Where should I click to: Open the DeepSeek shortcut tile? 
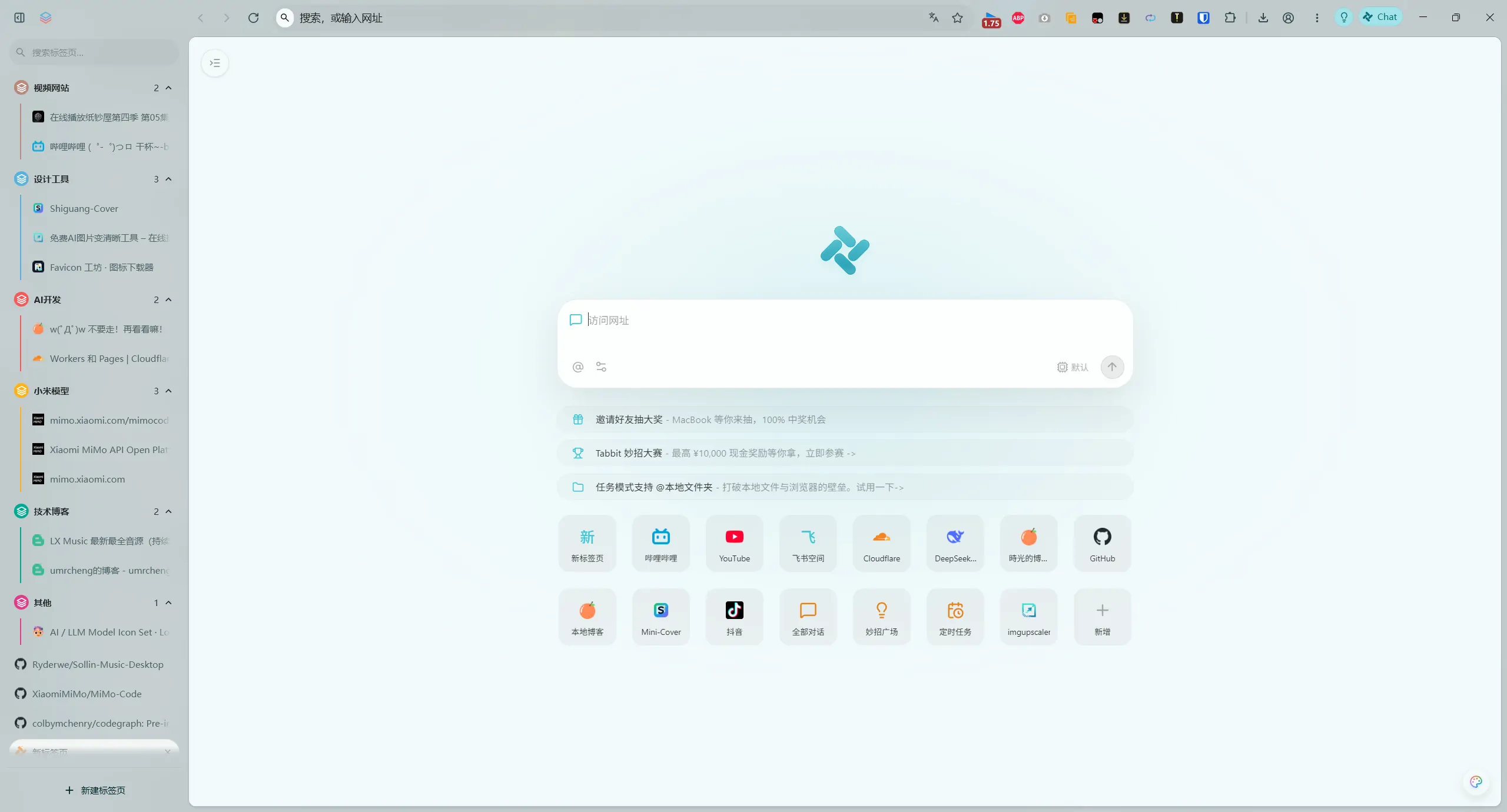(955, 543)
